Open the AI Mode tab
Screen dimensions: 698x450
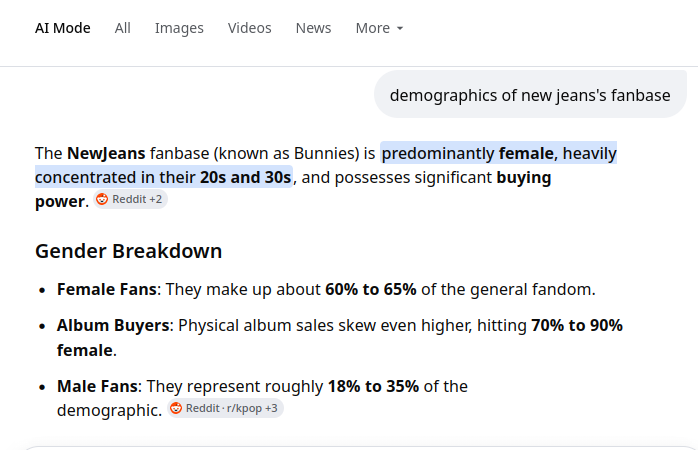point(63,28)
